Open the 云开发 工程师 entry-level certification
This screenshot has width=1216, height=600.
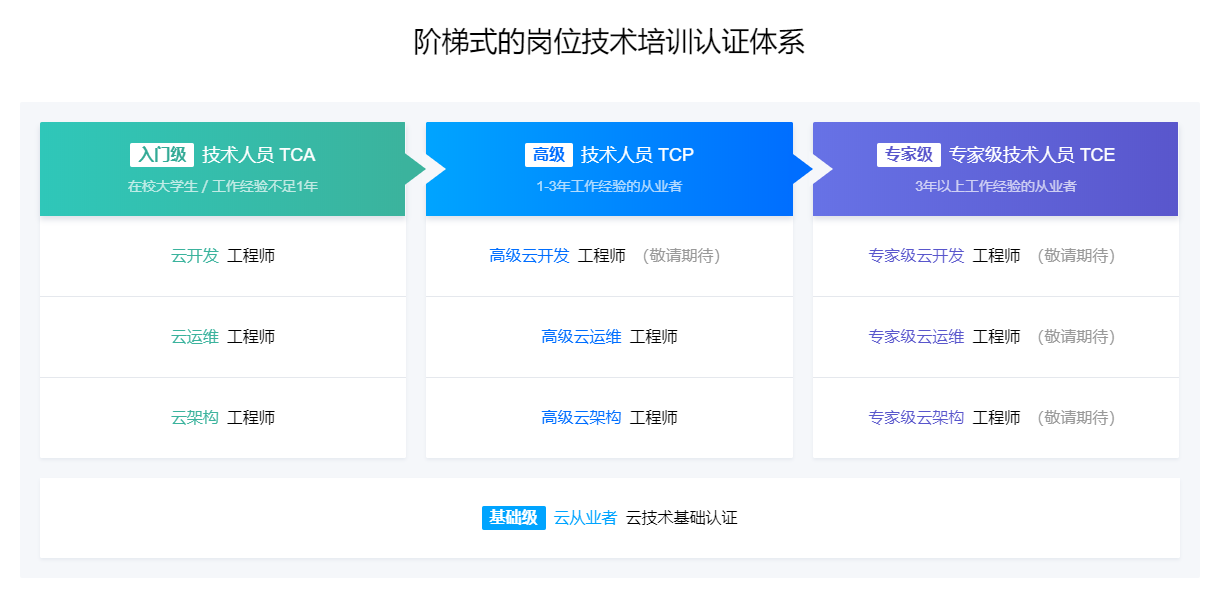(223, 256)
